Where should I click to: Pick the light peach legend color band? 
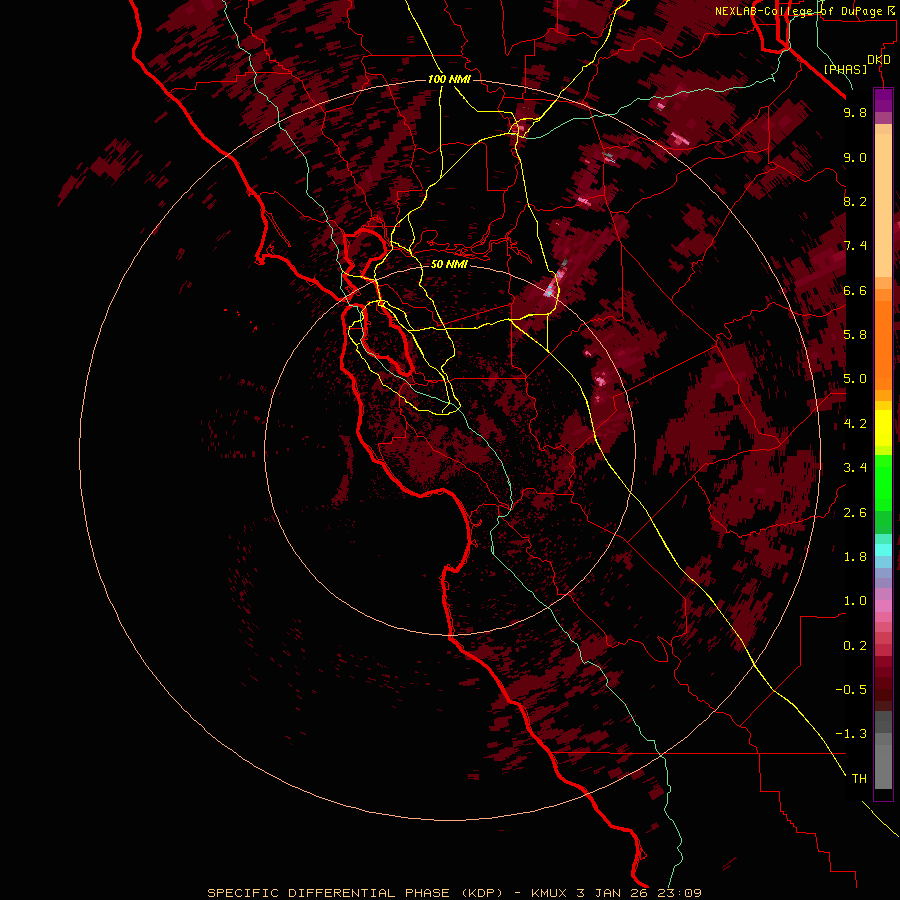tap(883, 205)
